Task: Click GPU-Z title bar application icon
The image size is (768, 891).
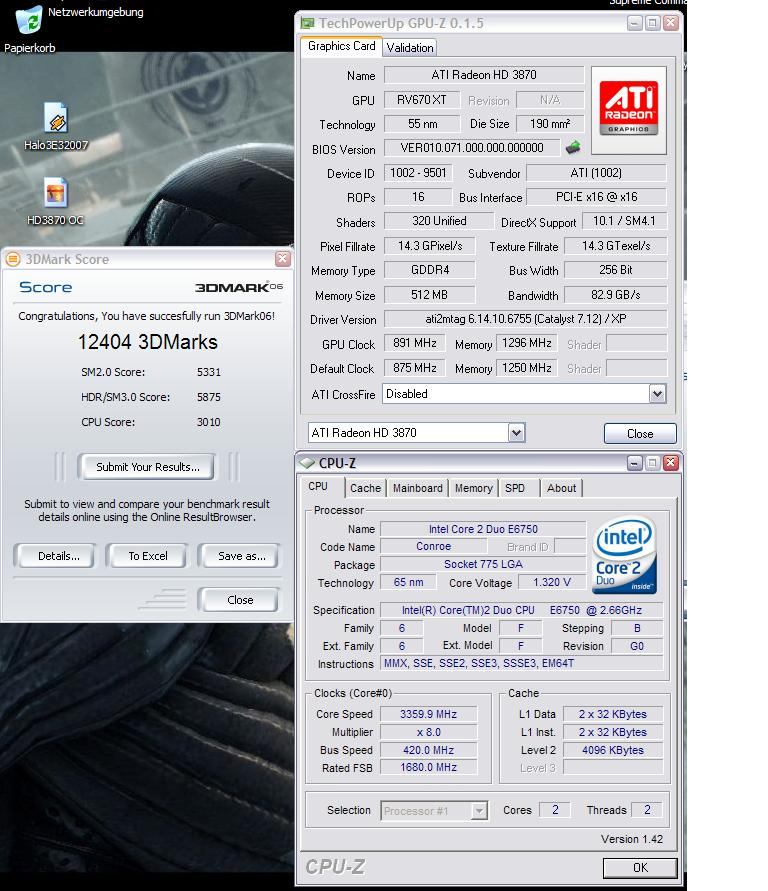Action: tap(307, 23)
